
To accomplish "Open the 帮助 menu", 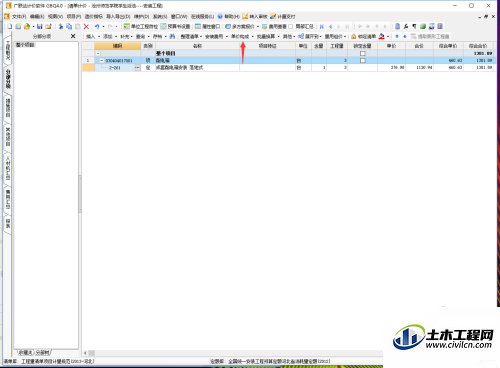I will 229,16.
